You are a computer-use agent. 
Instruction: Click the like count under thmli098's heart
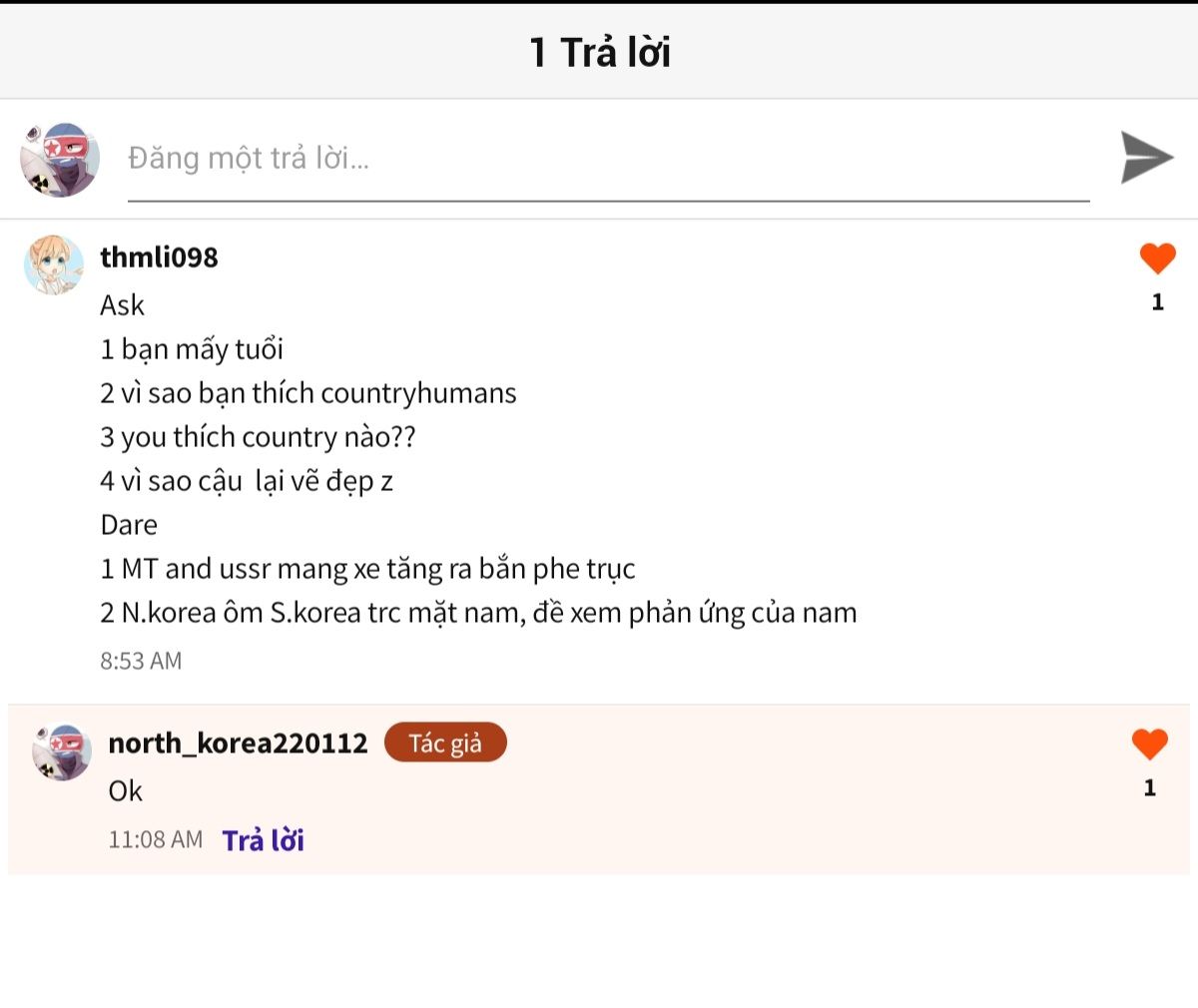pyautogui.click(x=1157, y=302)
